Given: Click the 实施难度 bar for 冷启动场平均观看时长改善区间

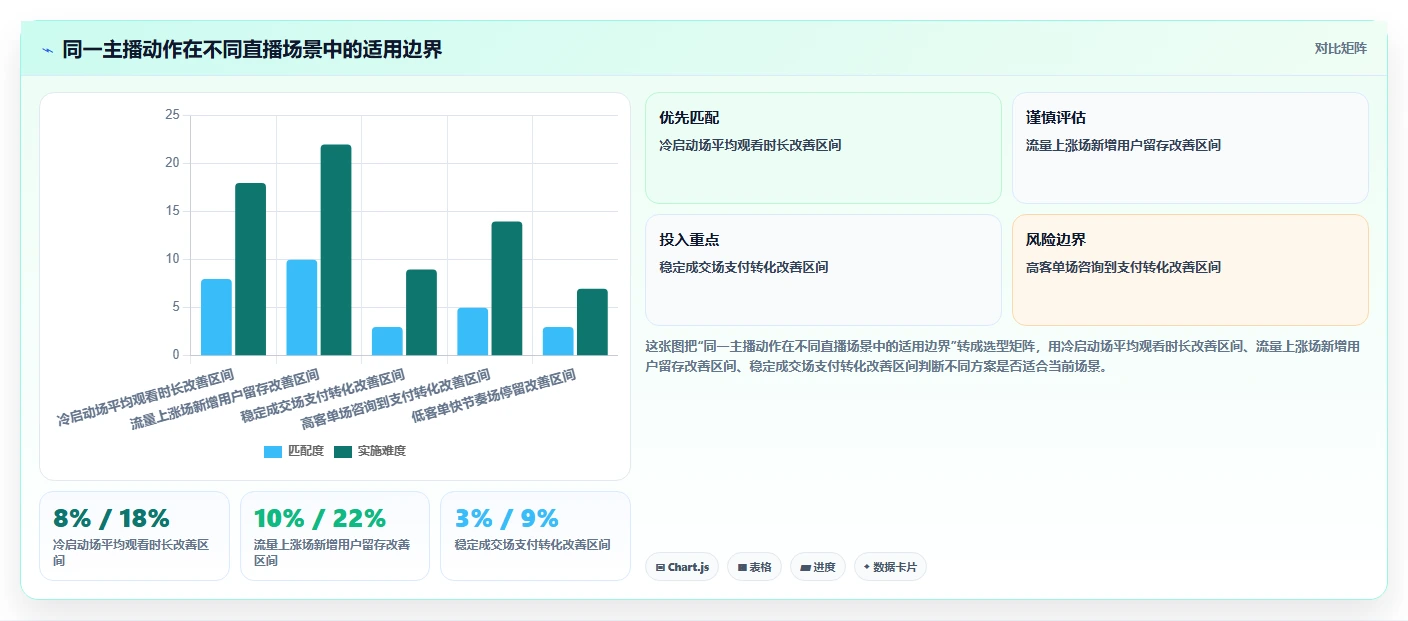Looking at the screenshot, I should click(x=250, y=269).
